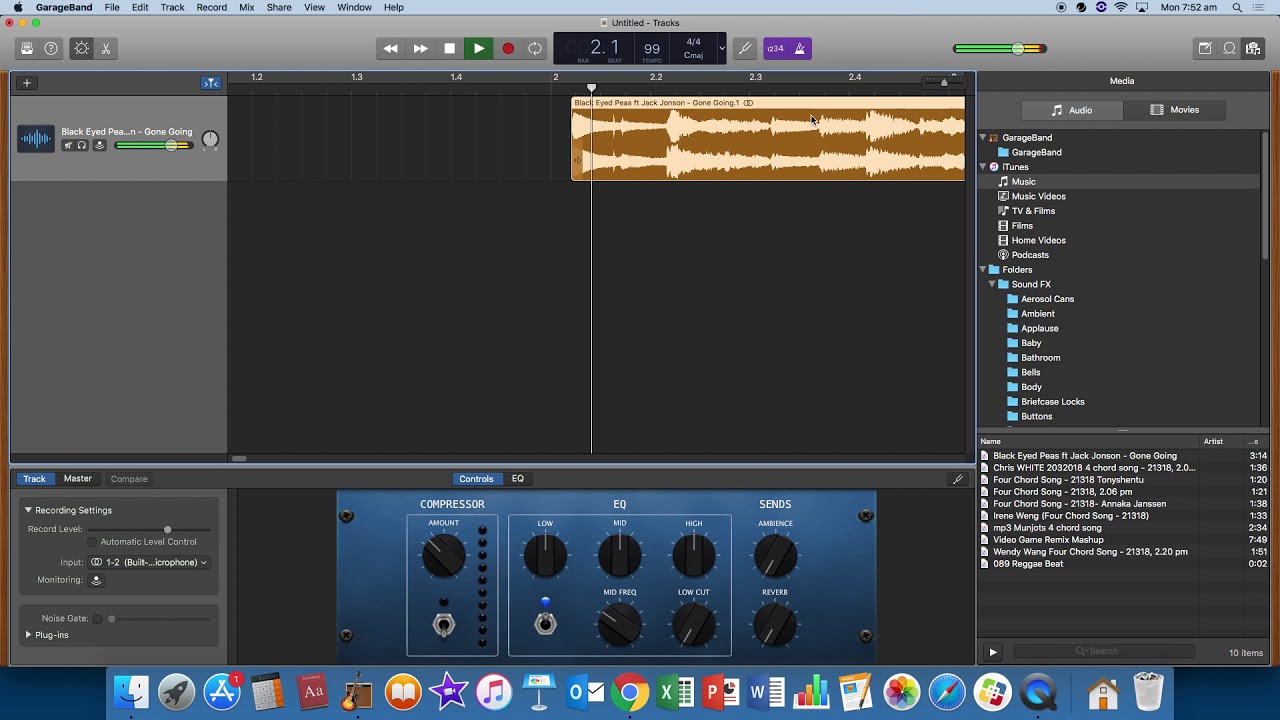Viewport: 1280px width, 720px height.
Task: Click the master volume slider
Action: [x=1000, y=48]
